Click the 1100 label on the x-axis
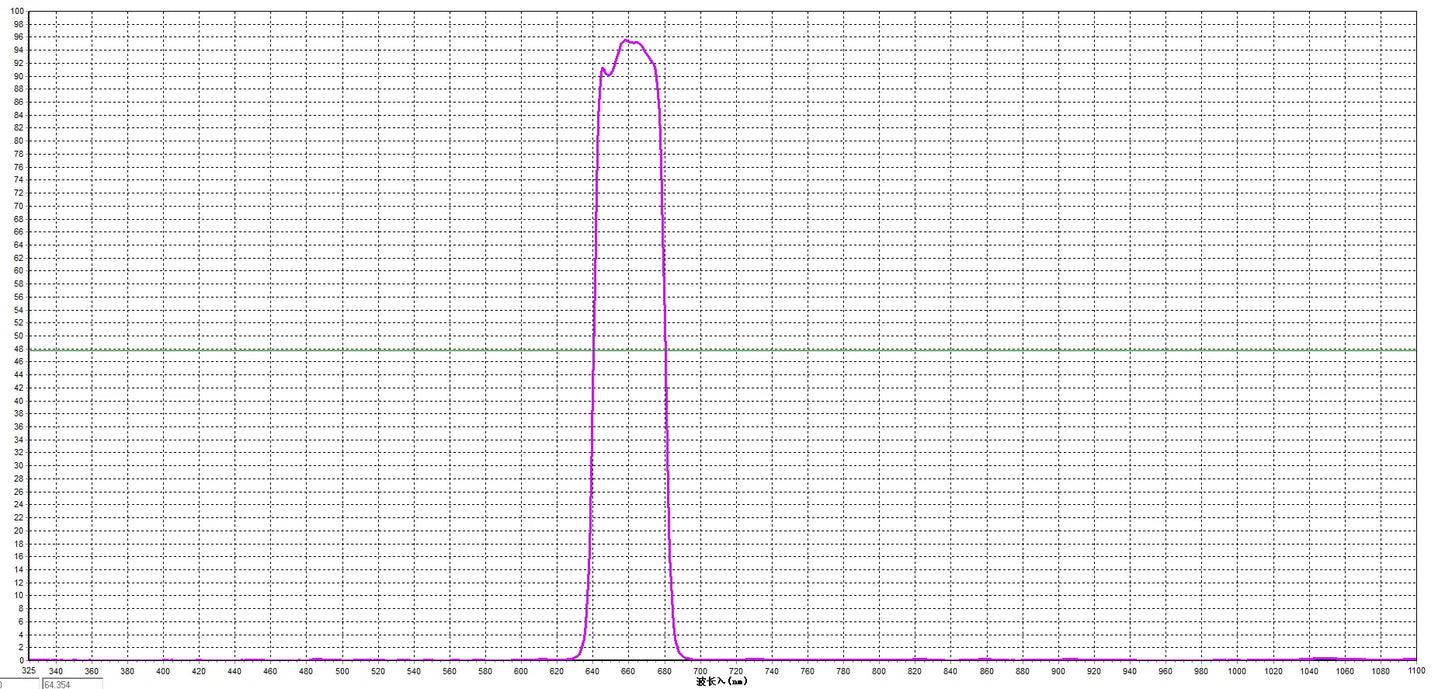 [1415, 671]
